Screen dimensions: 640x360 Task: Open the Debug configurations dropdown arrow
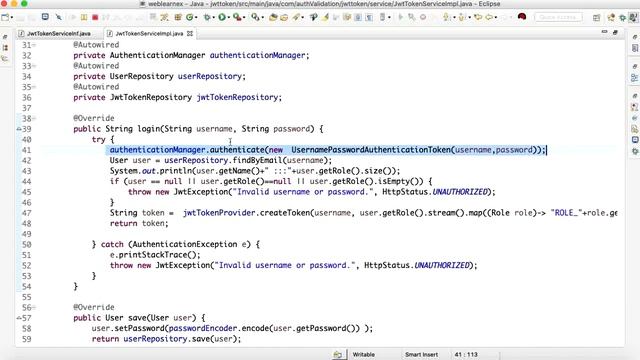pyautogui.click(x=213, y=18)
